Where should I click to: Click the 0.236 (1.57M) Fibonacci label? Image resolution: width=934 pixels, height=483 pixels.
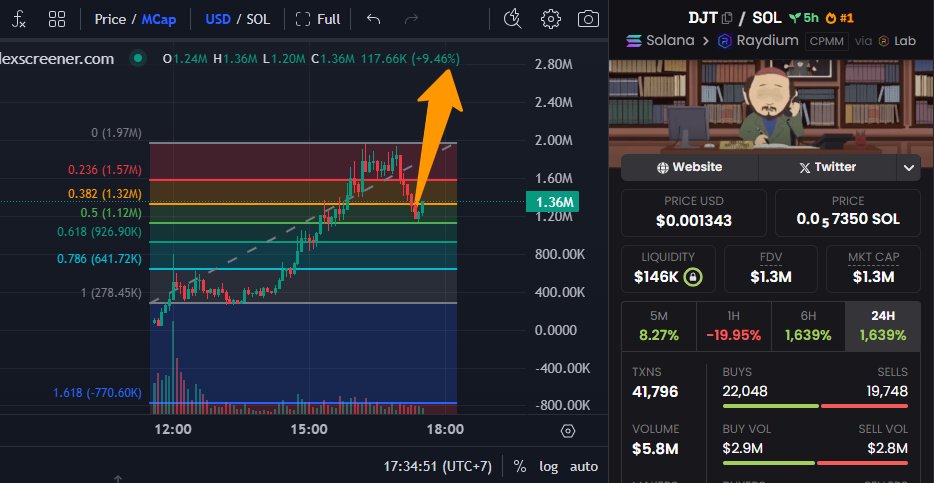click(x=105, y=170)
